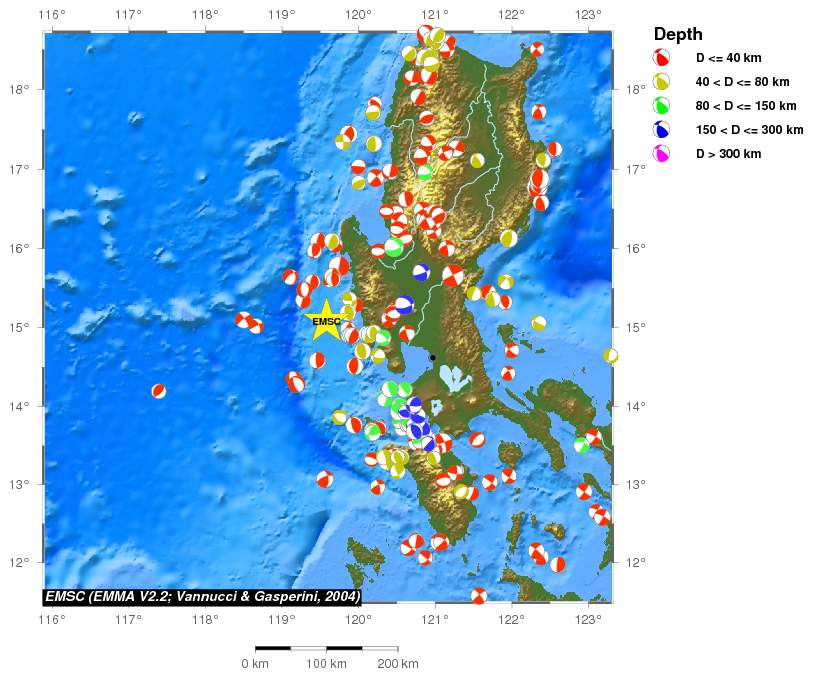Screen dimensions: 813x678
Task: Click the EMSC (EMMA V2.2) attribution text
Action: coord(202,596)
